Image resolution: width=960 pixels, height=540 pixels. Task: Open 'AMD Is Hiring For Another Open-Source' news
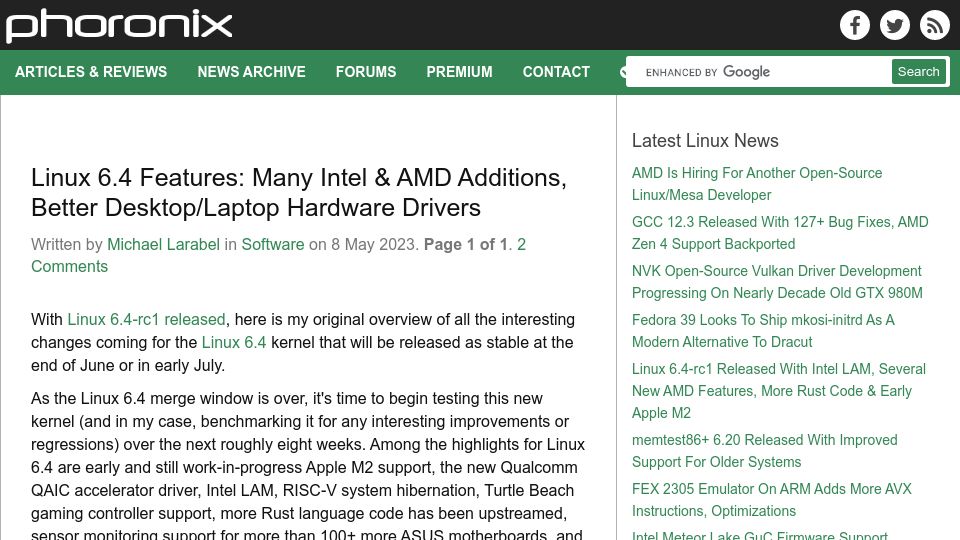(757, 184)
